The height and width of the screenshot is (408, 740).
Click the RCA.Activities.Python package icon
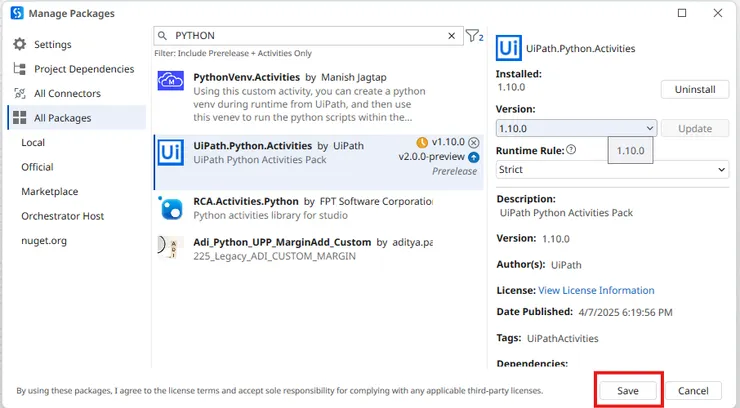(171, 208)
